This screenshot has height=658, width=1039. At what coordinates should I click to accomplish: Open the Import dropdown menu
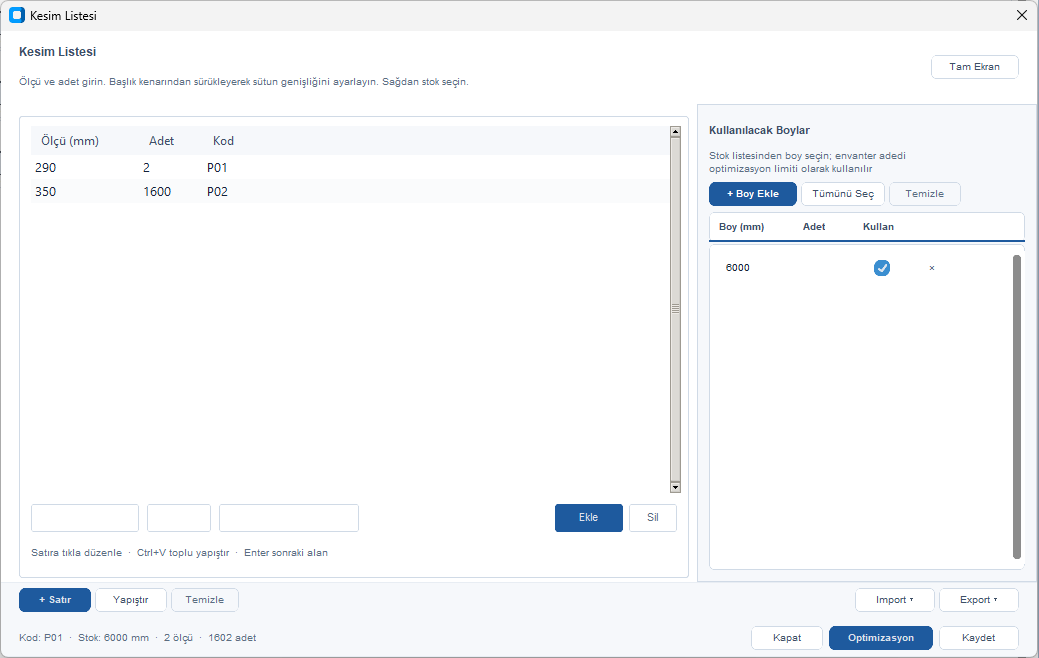click(x=895, y=600)
